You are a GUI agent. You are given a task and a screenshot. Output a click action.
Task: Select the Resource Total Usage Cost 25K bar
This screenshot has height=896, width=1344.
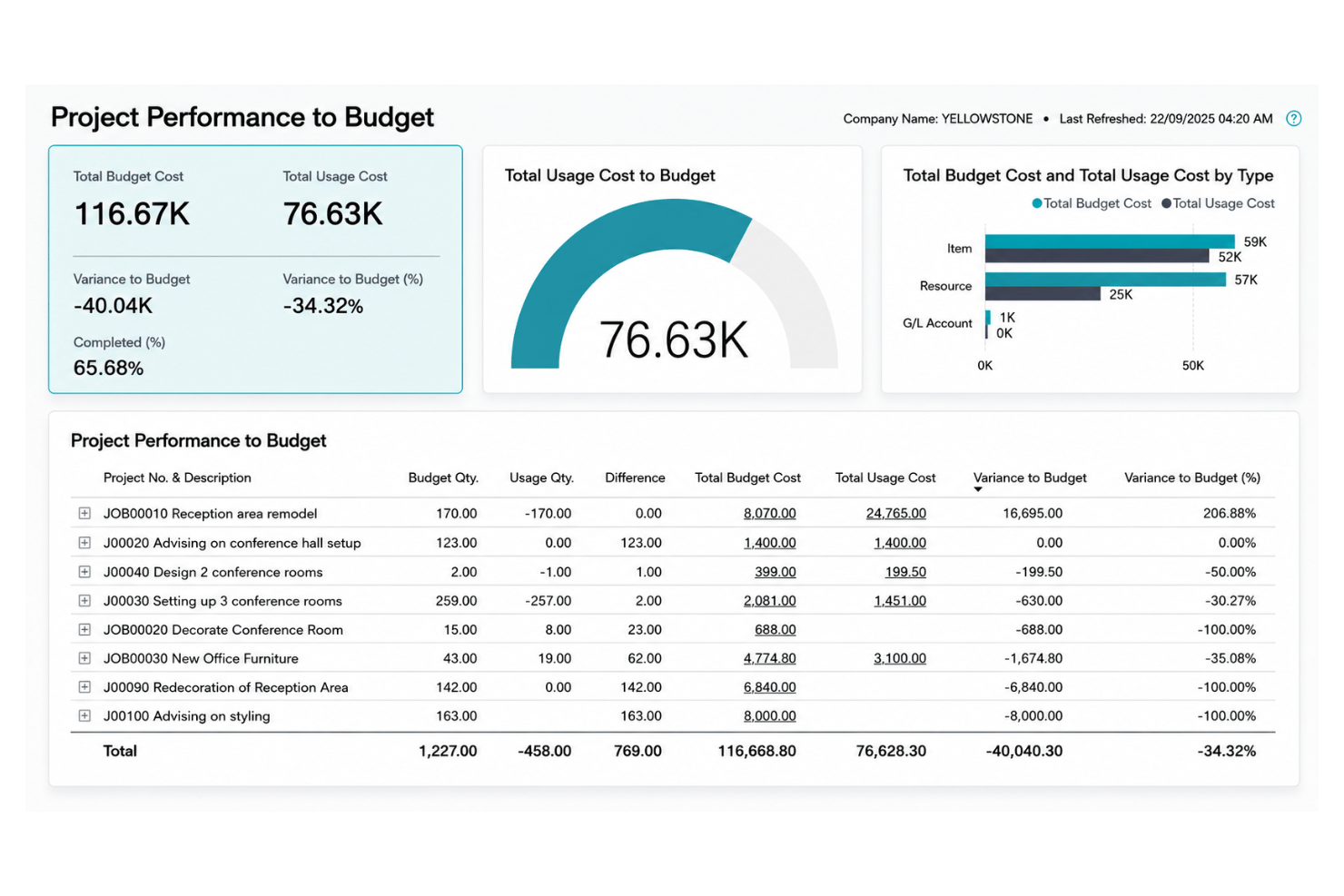pyautogui.click(x=1043, y=294)
